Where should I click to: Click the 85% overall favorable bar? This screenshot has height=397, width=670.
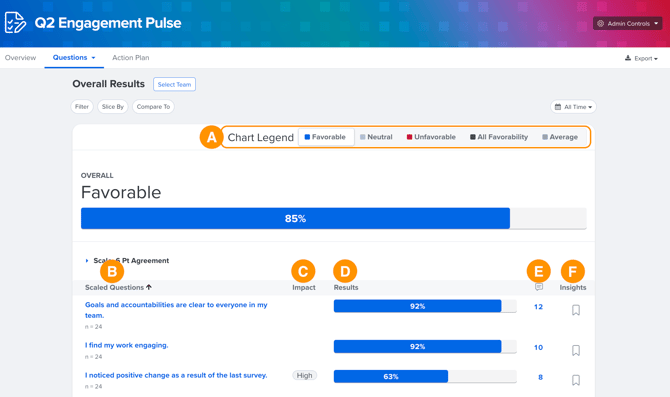(295, 218)
